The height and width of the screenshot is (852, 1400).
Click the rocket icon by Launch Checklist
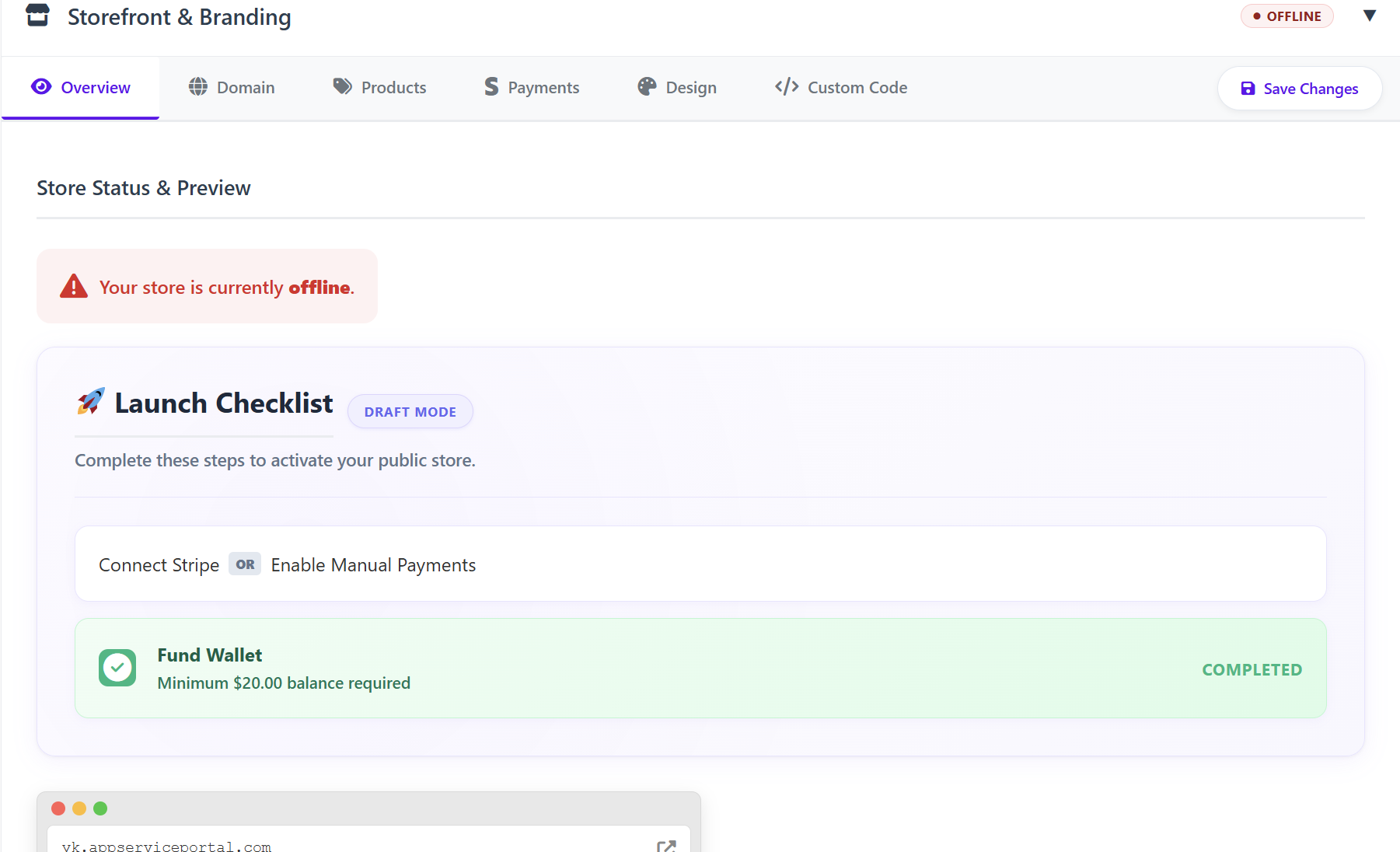tap(91, 402)
